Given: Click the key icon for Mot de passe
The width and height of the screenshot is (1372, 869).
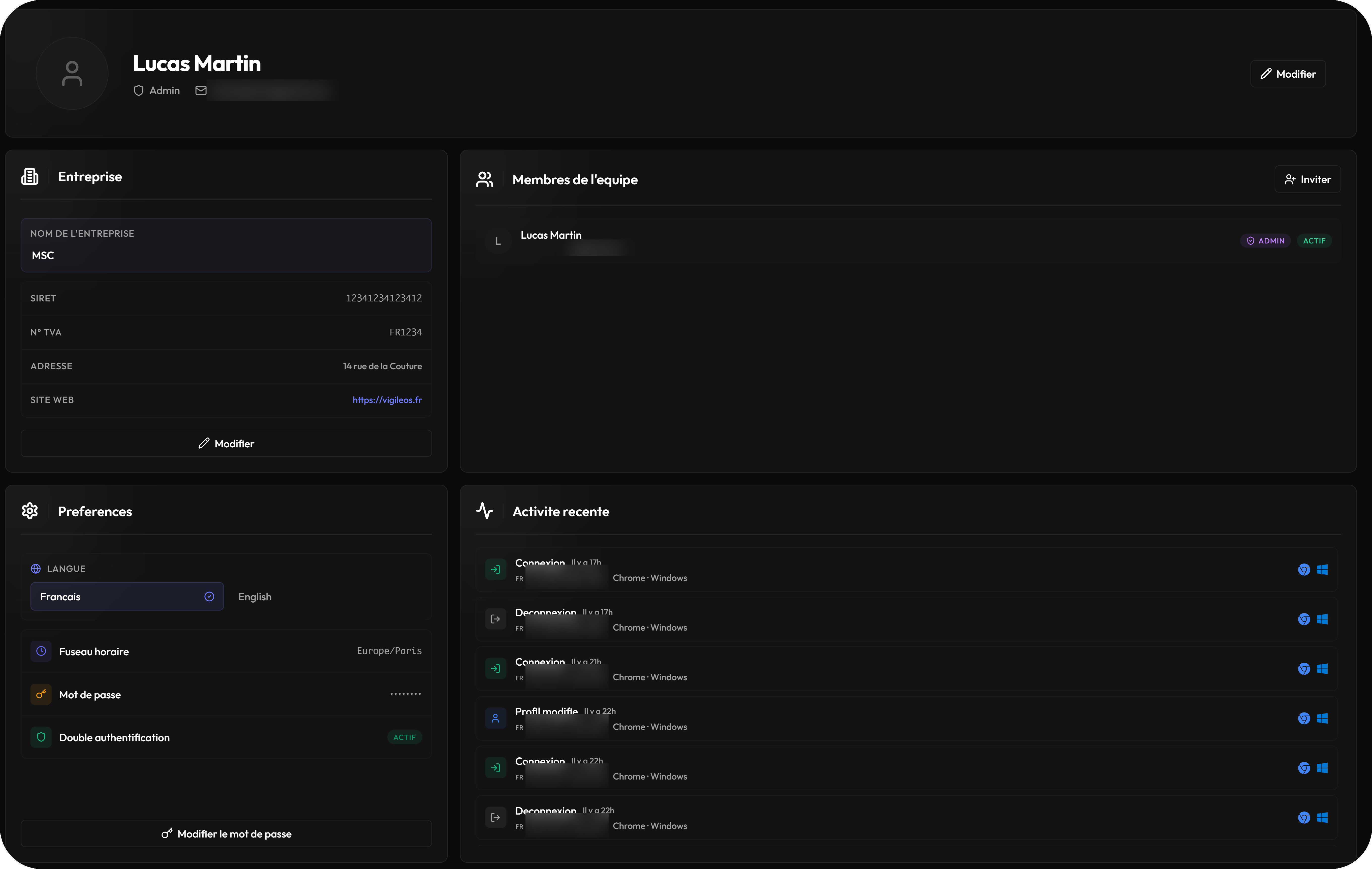Looking at the screenshot, I should click(41, 694).
